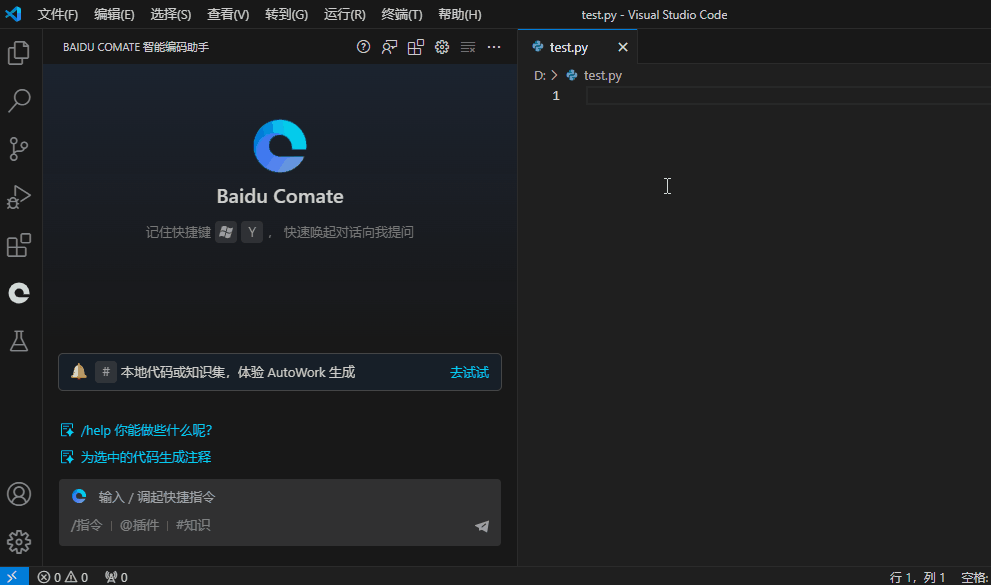Open errors and warnings in status bar
The width and height of the screenshot is (991, 585).
click(63, 577)
